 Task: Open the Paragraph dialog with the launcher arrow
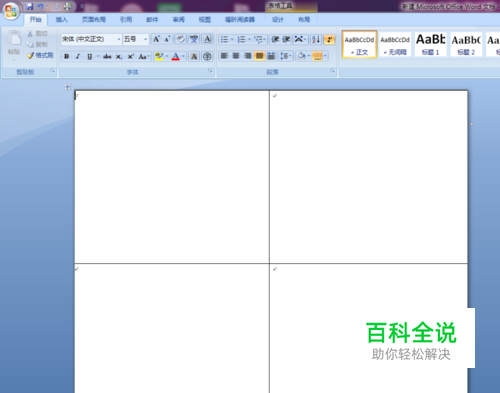coord(332,71)
